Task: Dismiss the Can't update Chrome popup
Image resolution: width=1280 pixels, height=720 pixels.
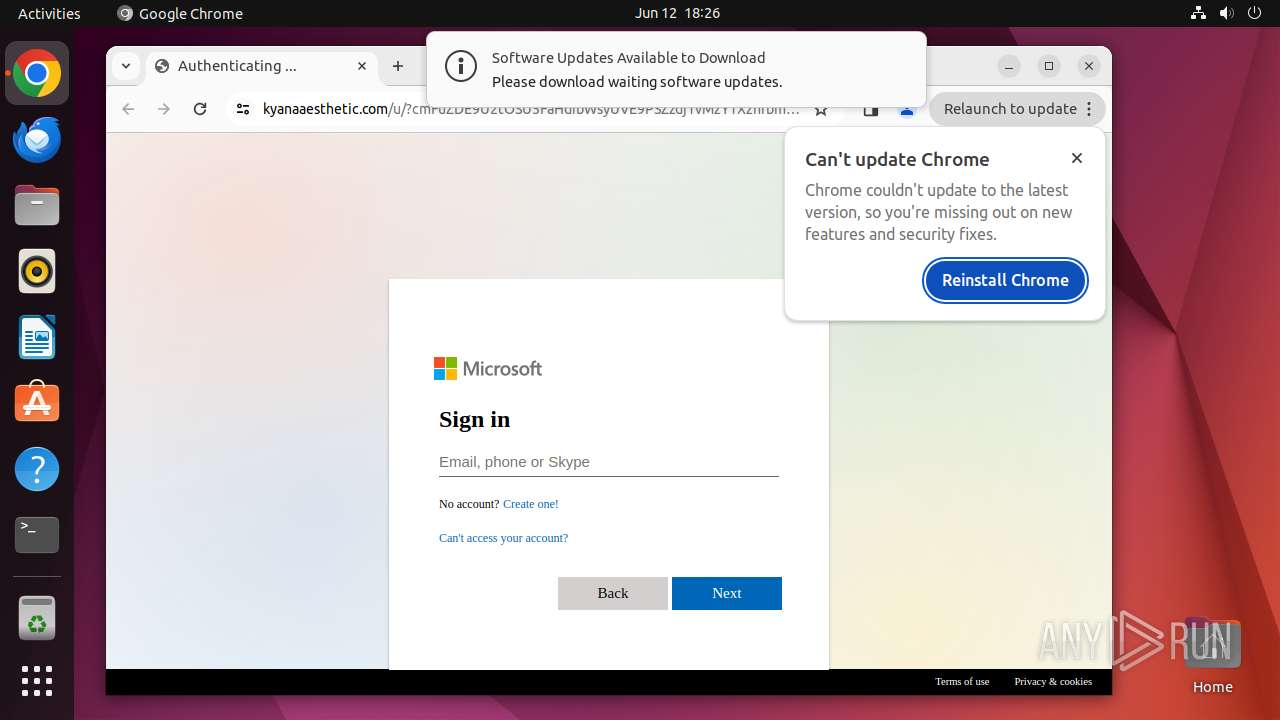Action: tap(1077, 158)
